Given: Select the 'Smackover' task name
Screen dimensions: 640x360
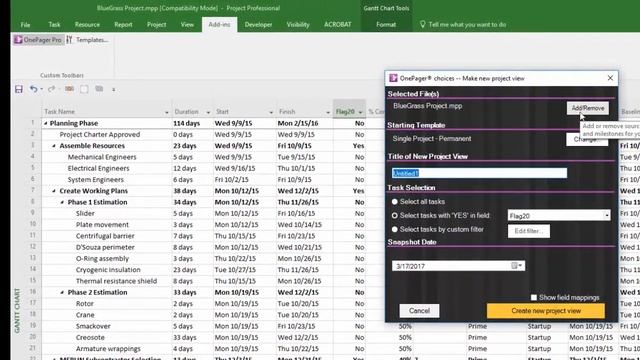Looking at the screenshot, I should (x=93, y=326).
